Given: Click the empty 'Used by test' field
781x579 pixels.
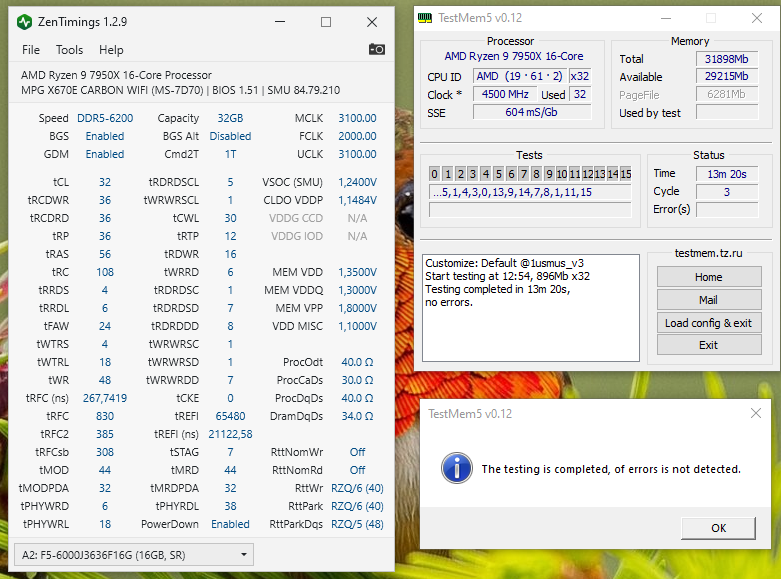Looking at the screenshot, I should point(727,113).
